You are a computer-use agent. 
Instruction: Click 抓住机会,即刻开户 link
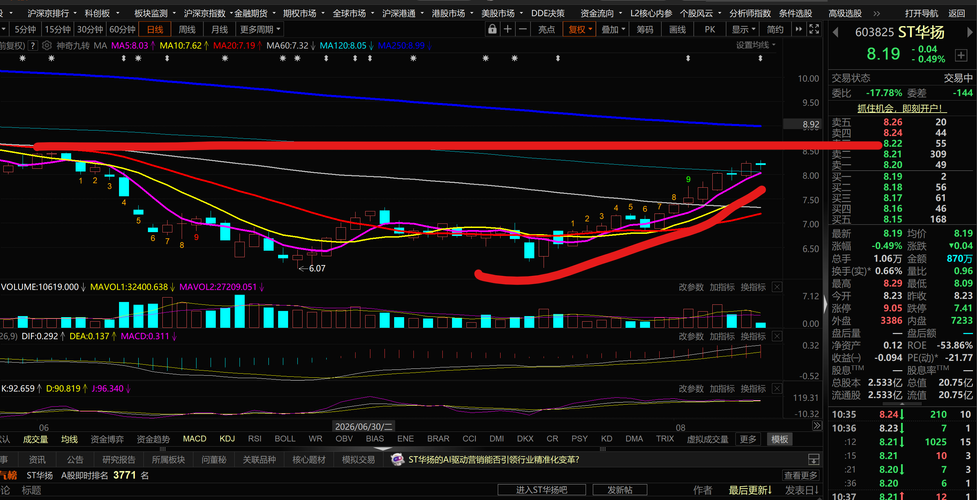[x=902, y=108]
